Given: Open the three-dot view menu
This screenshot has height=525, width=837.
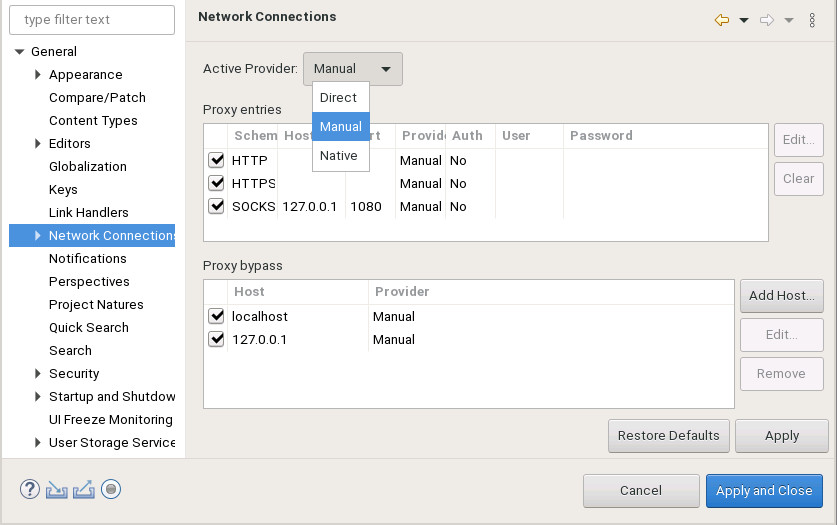Looking at the screenshot, I should (812, 20).
